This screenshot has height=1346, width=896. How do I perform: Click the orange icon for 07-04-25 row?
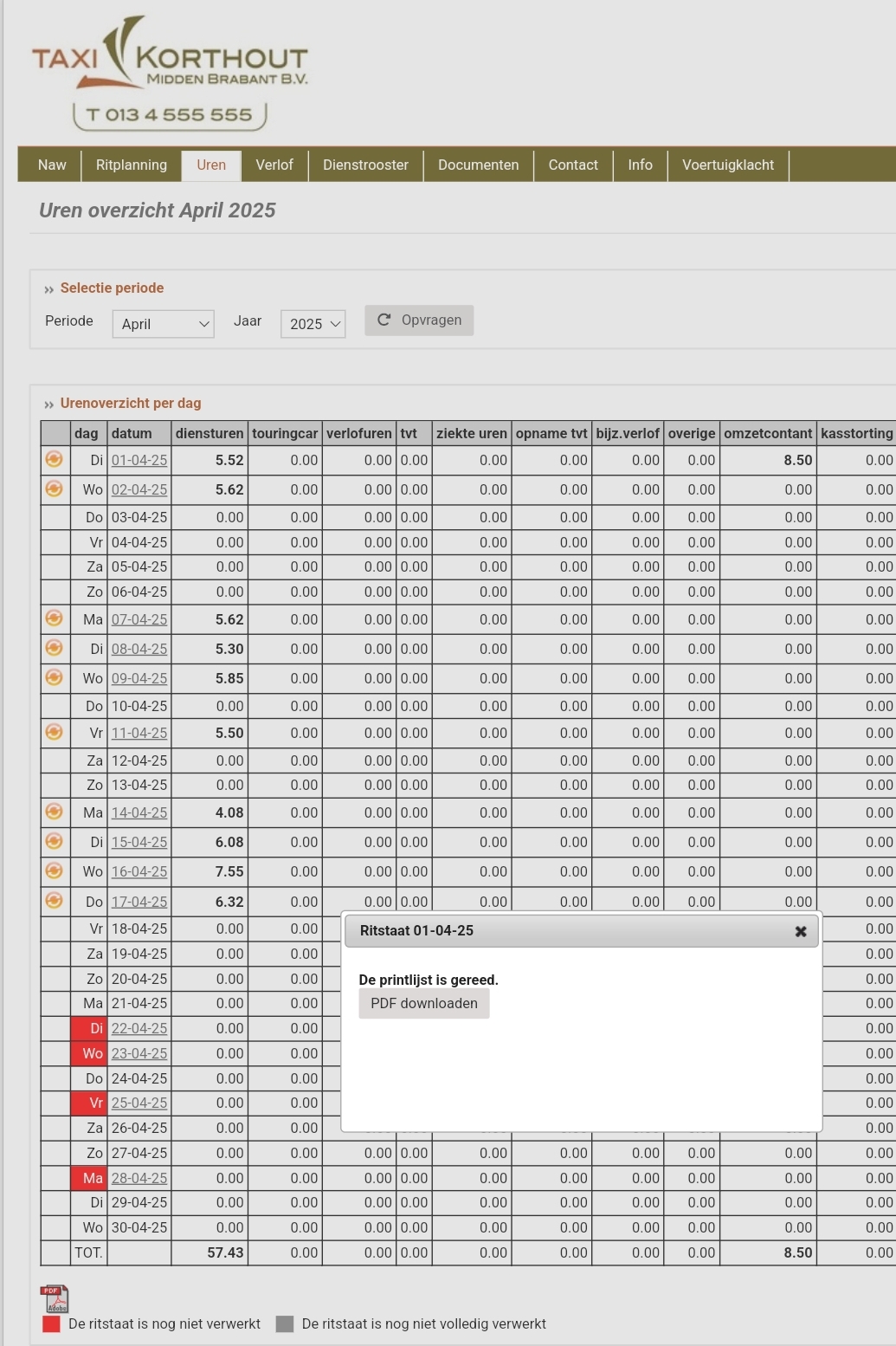click(x=54, y=618)
